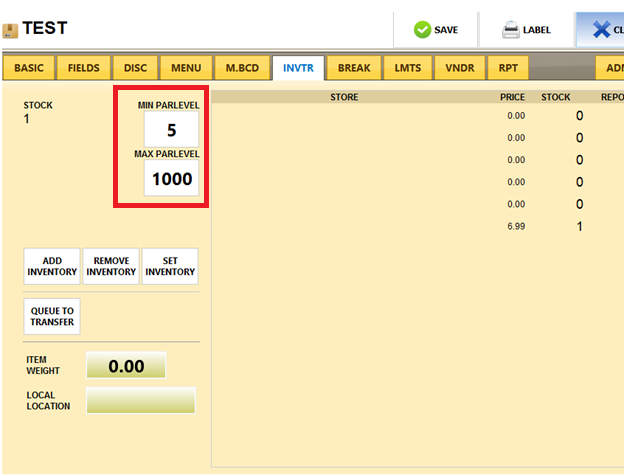Click the package icon beside TEST title
Screen dimensions: 624x475
(x=11, y=30)
